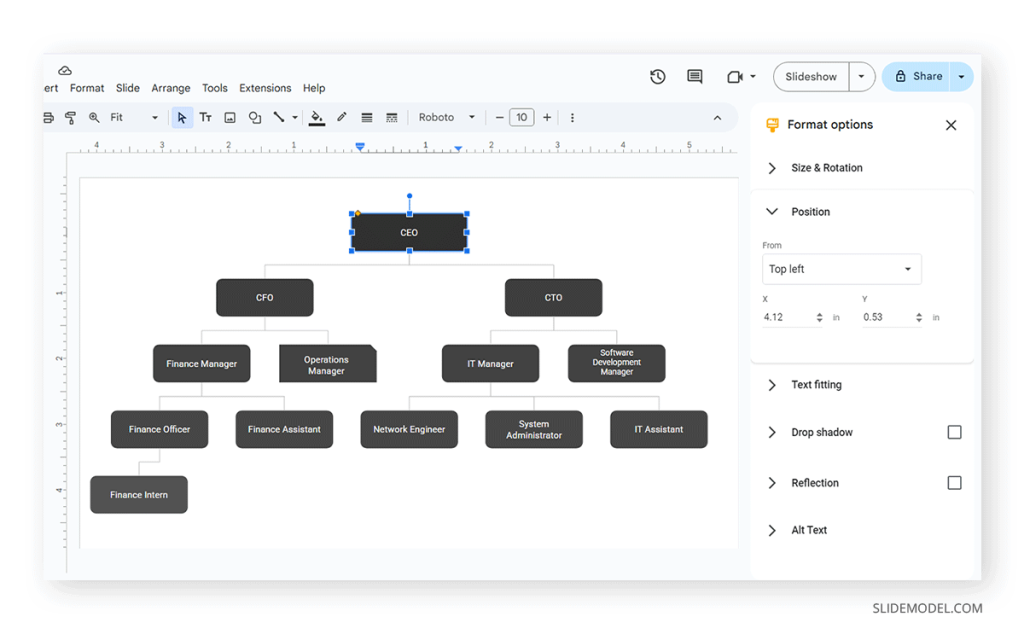1024x634 pixels.
Task: Click the version history clock icon
Action: pyautogui.click(x=657, y=76)
